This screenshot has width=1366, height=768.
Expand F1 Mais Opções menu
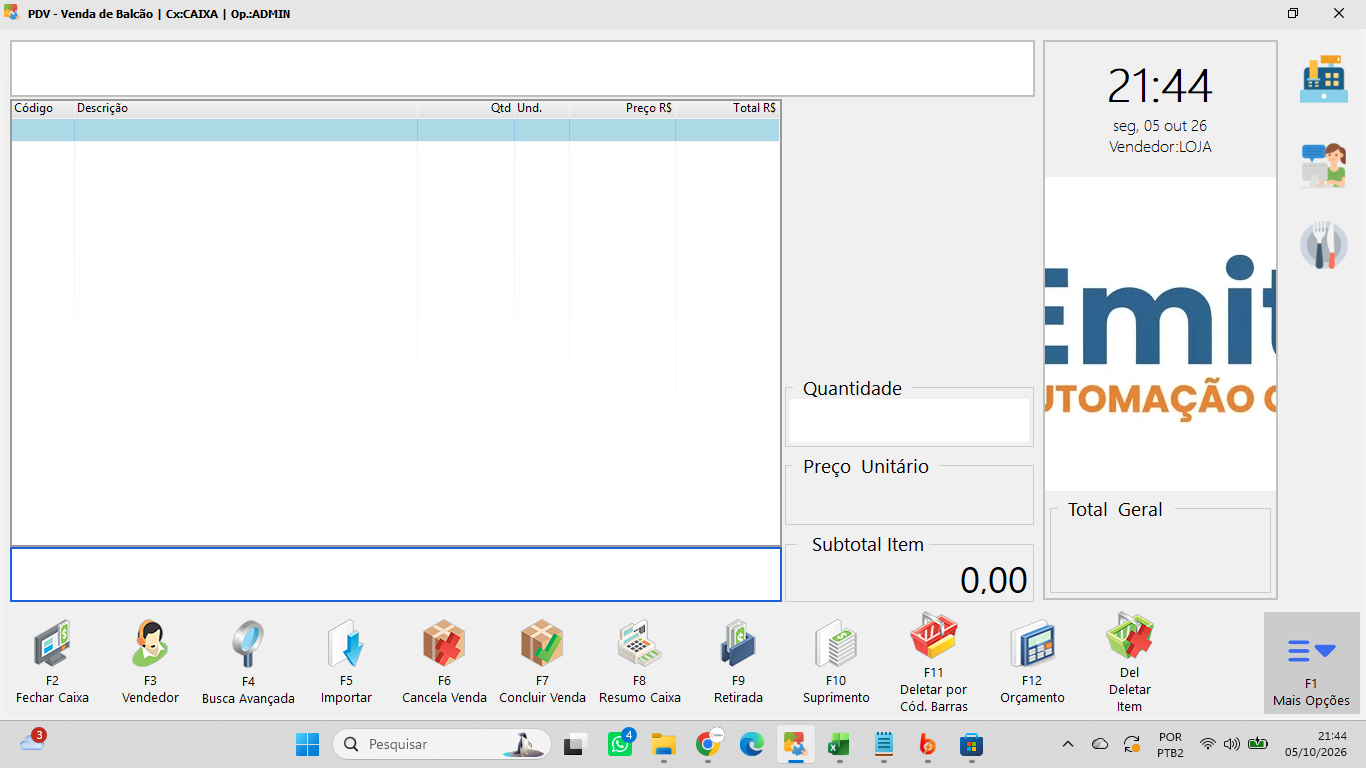[1311, 663]
